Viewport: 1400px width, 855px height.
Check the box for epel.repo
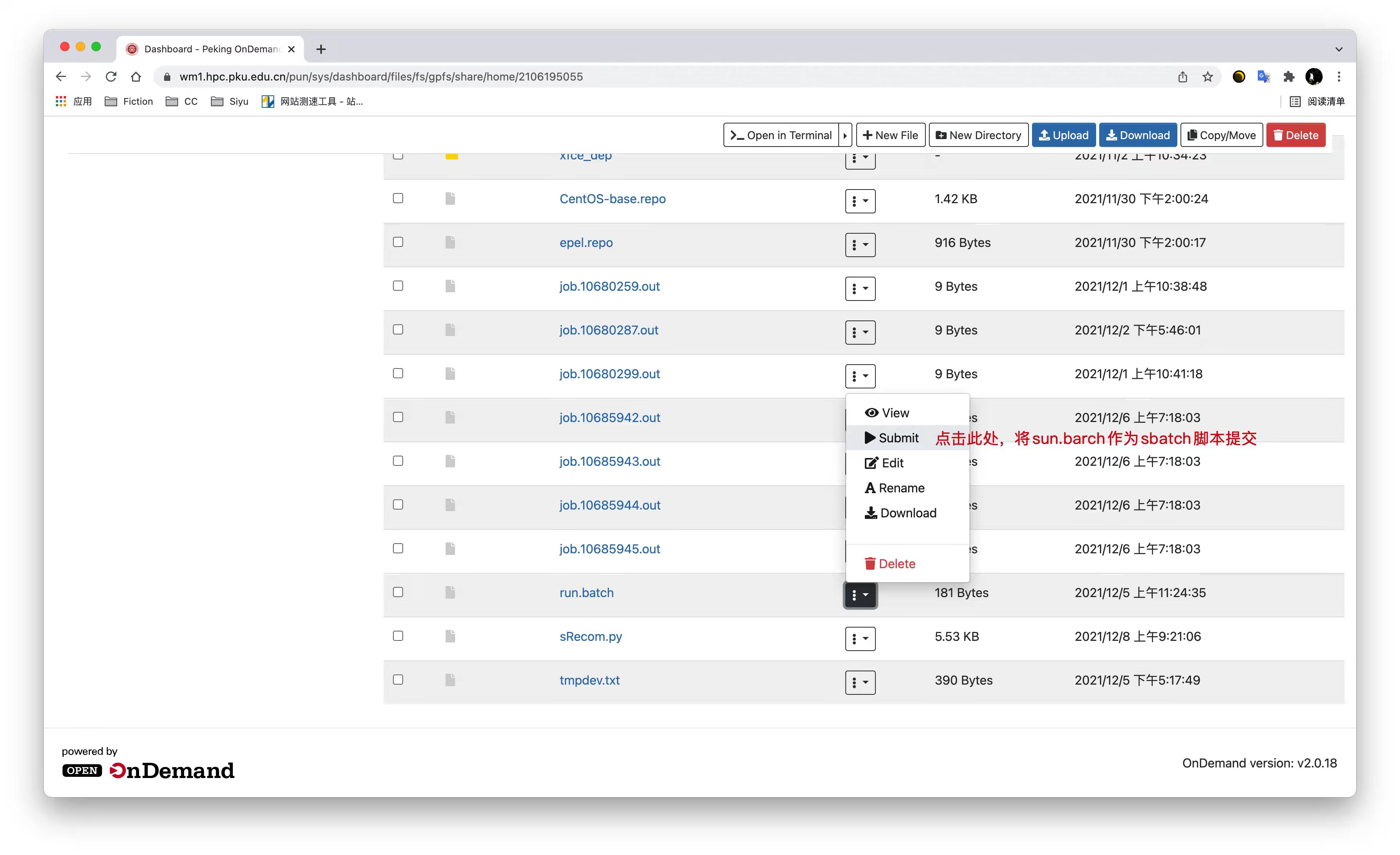tap(398, 242)
